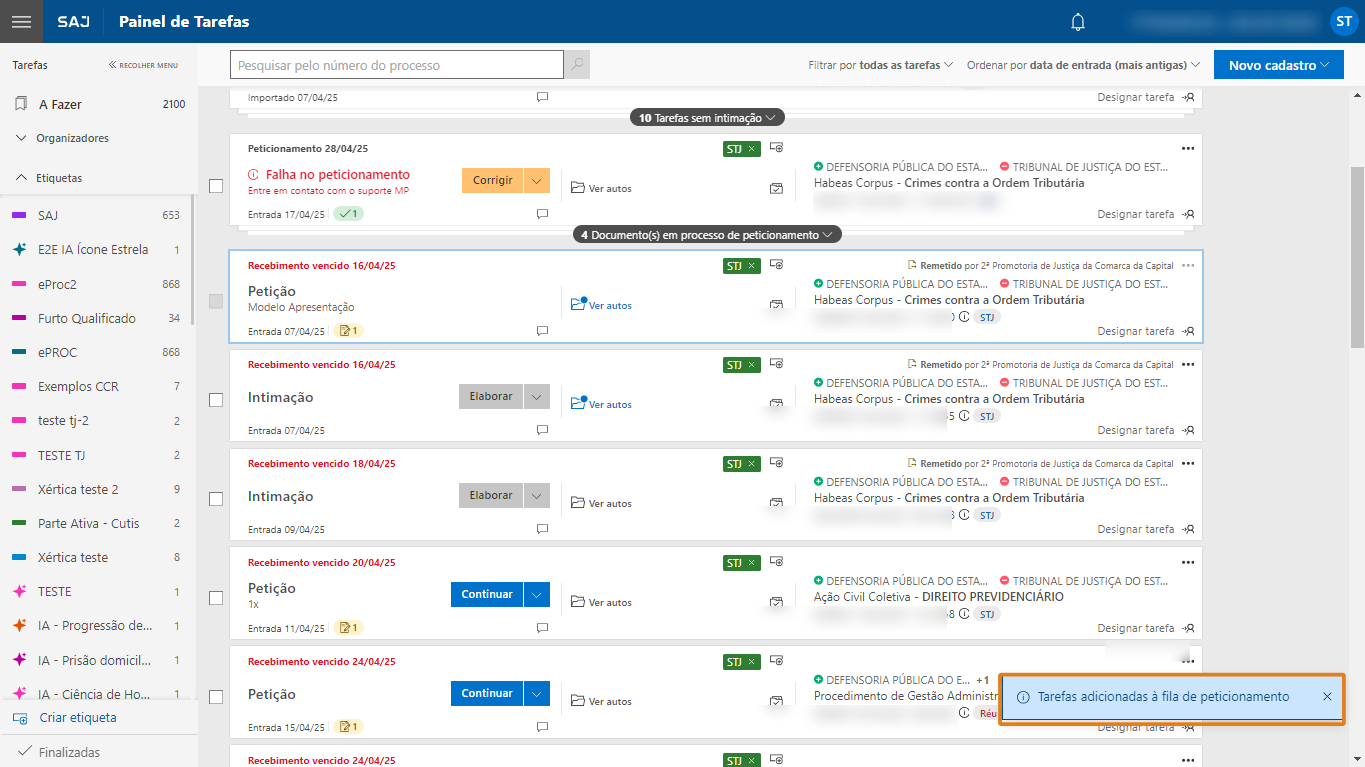Screen dimensions: 1365x767
Task: Open Filtrar por todas as tarefas dropdown
Action: click(x=880, y=65)
